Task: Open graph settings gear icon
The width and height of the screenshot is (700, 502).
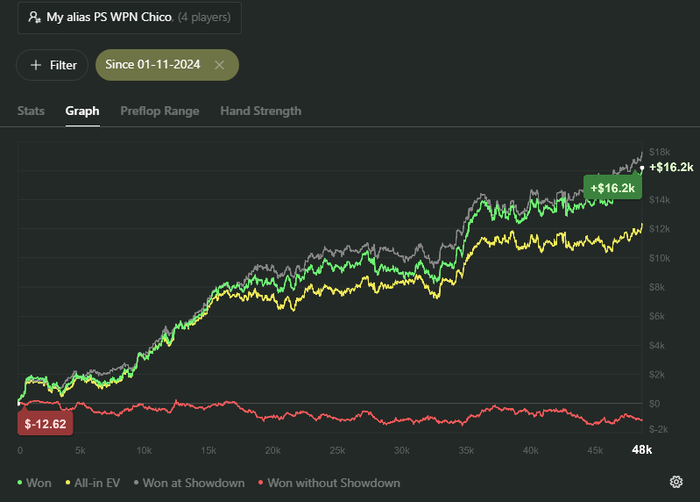Action: pyautogui.click(x=677, y=482)
